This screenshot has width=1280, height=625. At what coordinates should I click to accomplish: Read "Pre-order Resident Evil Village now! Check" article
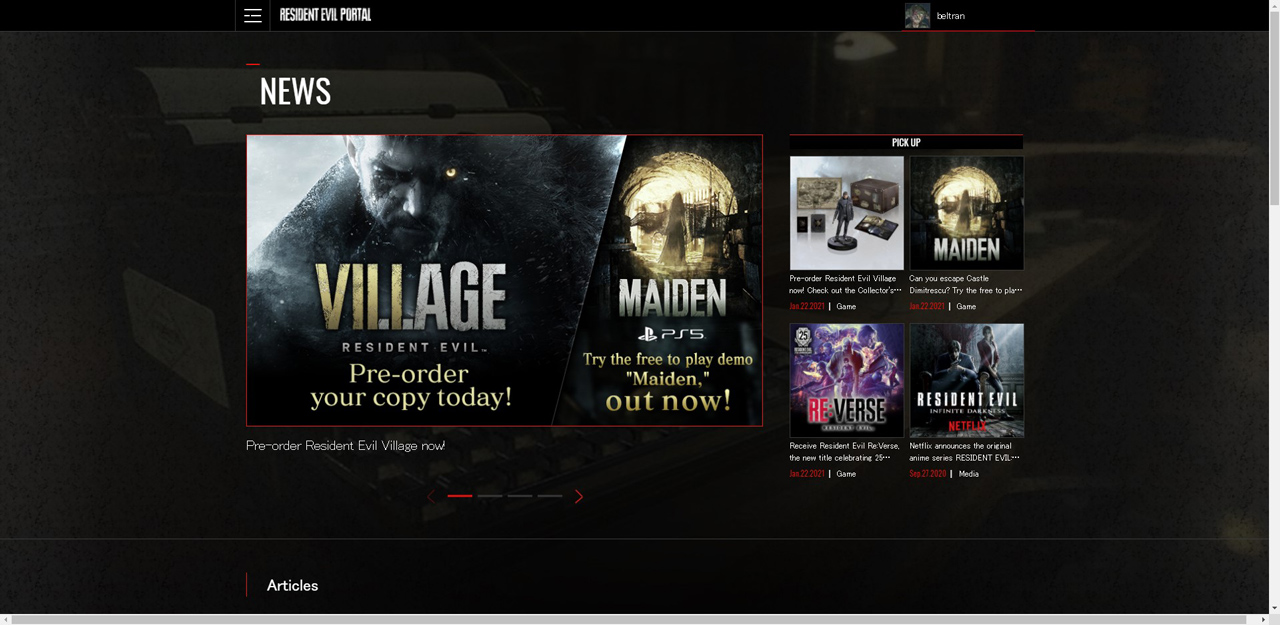(x=846, y=284)
